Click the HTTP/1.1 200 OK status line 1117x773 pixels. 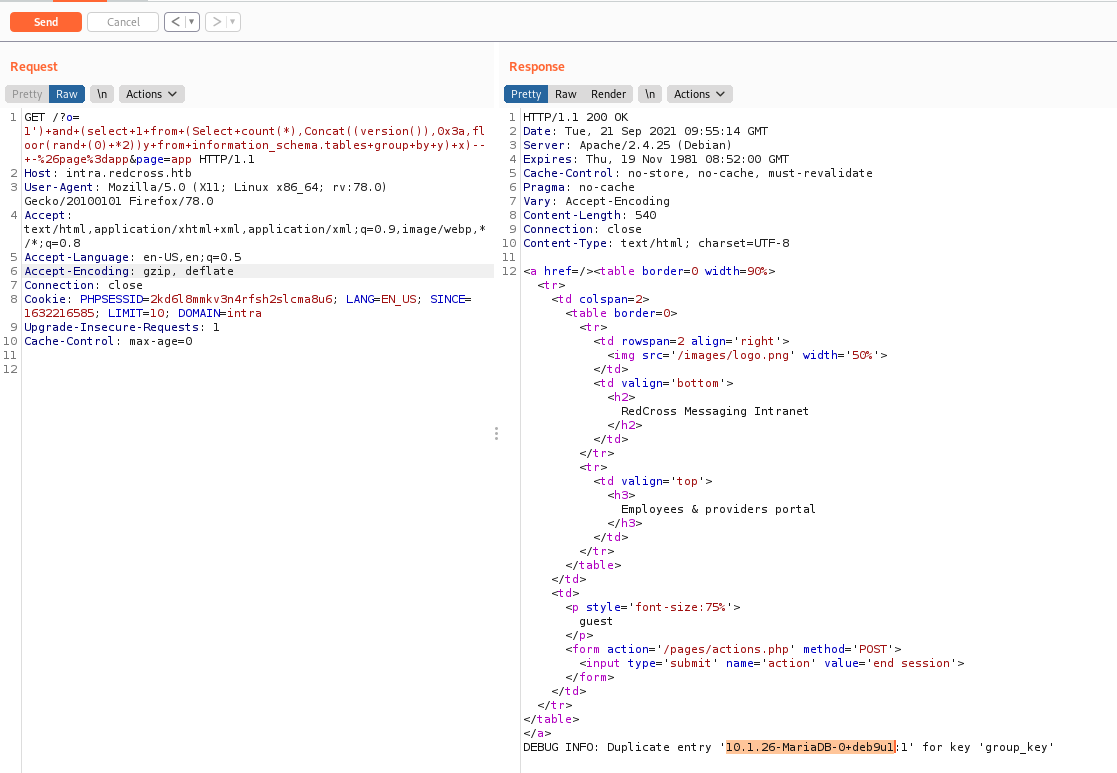576,117
